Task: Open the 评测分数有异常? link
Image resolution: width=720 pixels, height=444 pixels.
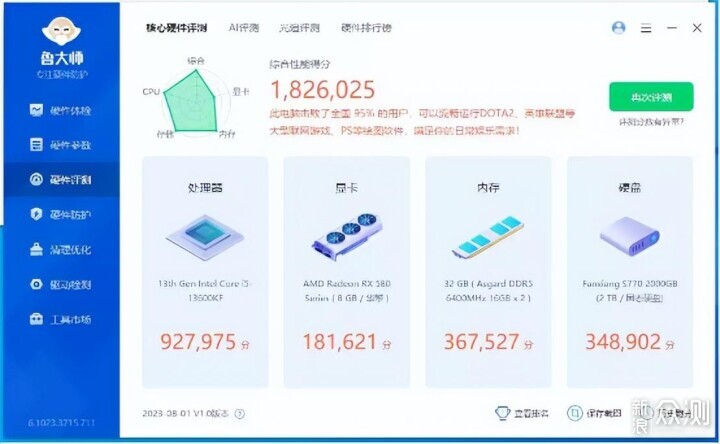Action: click(x=651, y=122)
